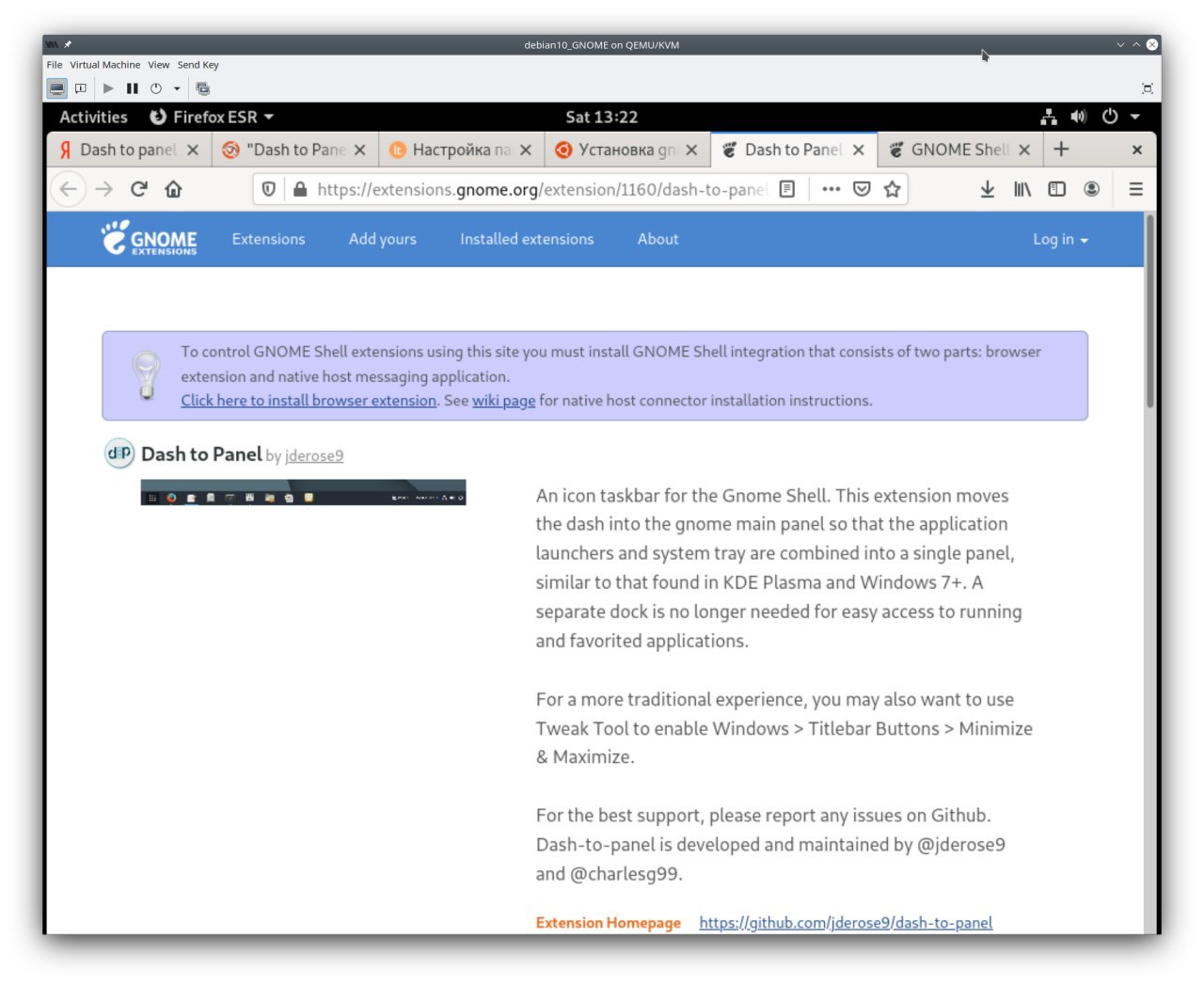The image size is (1204, 985).
Task: Expand the shutdown options dropdown arrow
Action: click(176, 88)
